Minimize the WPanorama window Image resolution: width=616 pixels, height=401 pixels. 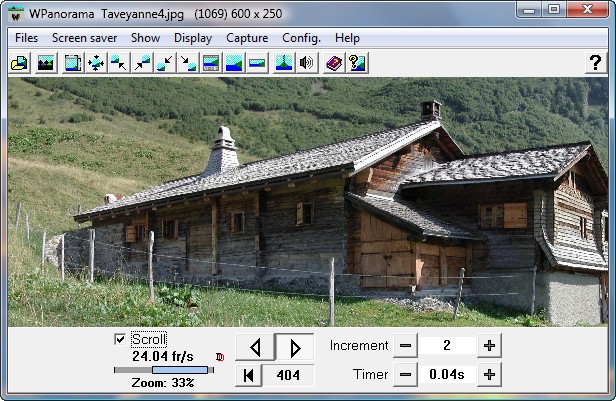(x=529, y=9)
